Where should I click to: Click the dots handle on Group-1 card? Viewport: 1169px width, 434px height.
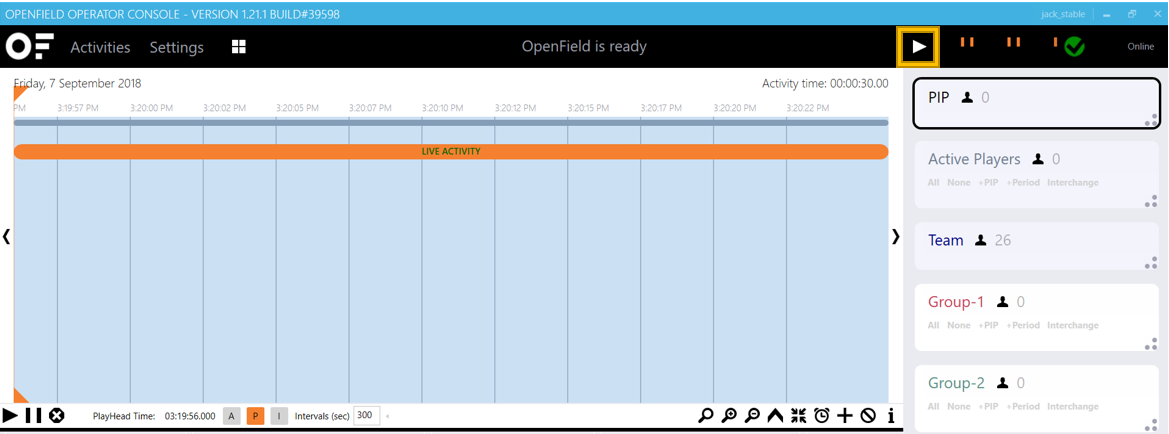tap(1151, 343)
